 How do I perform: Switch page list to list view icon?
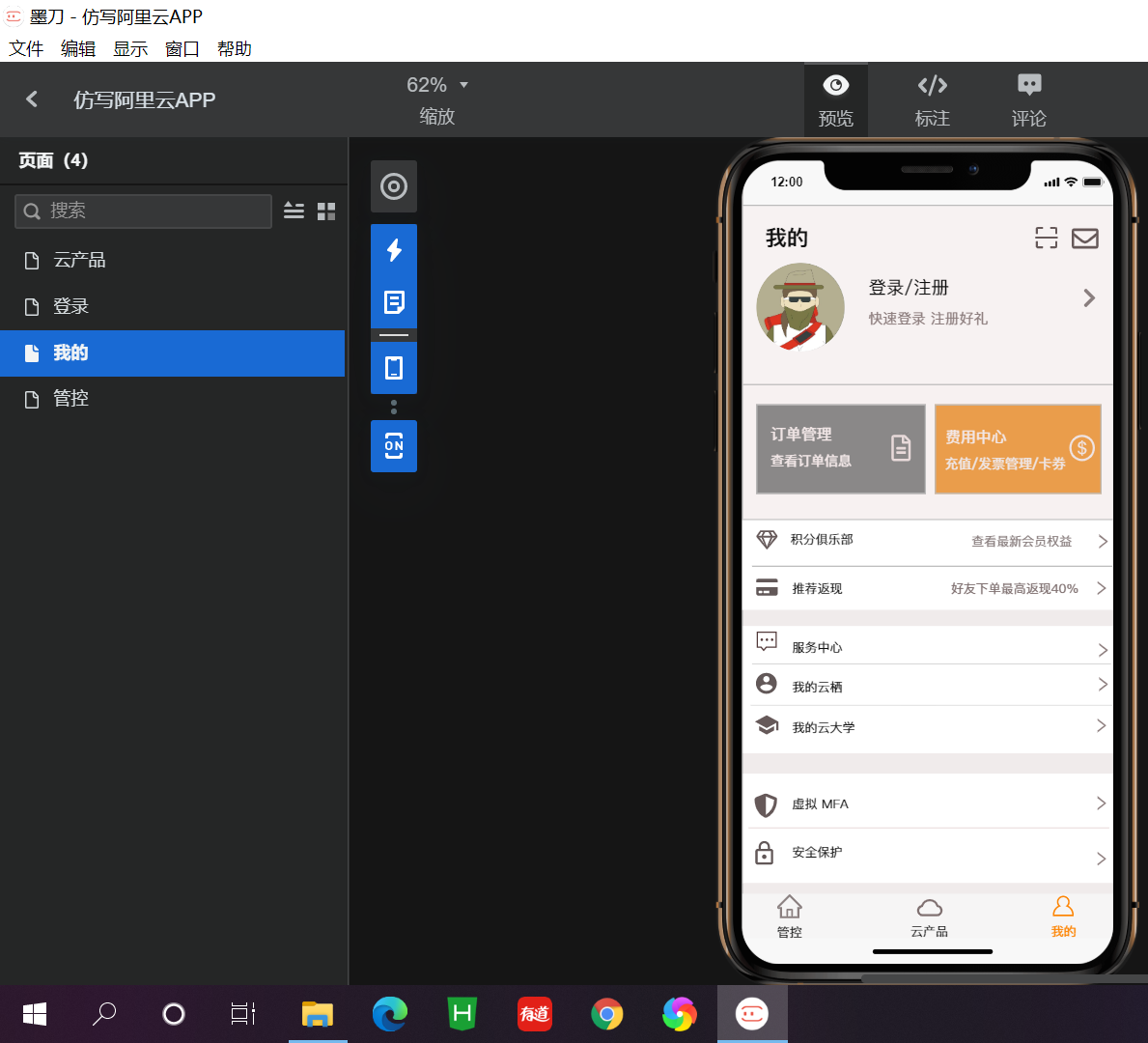(294, 211)
